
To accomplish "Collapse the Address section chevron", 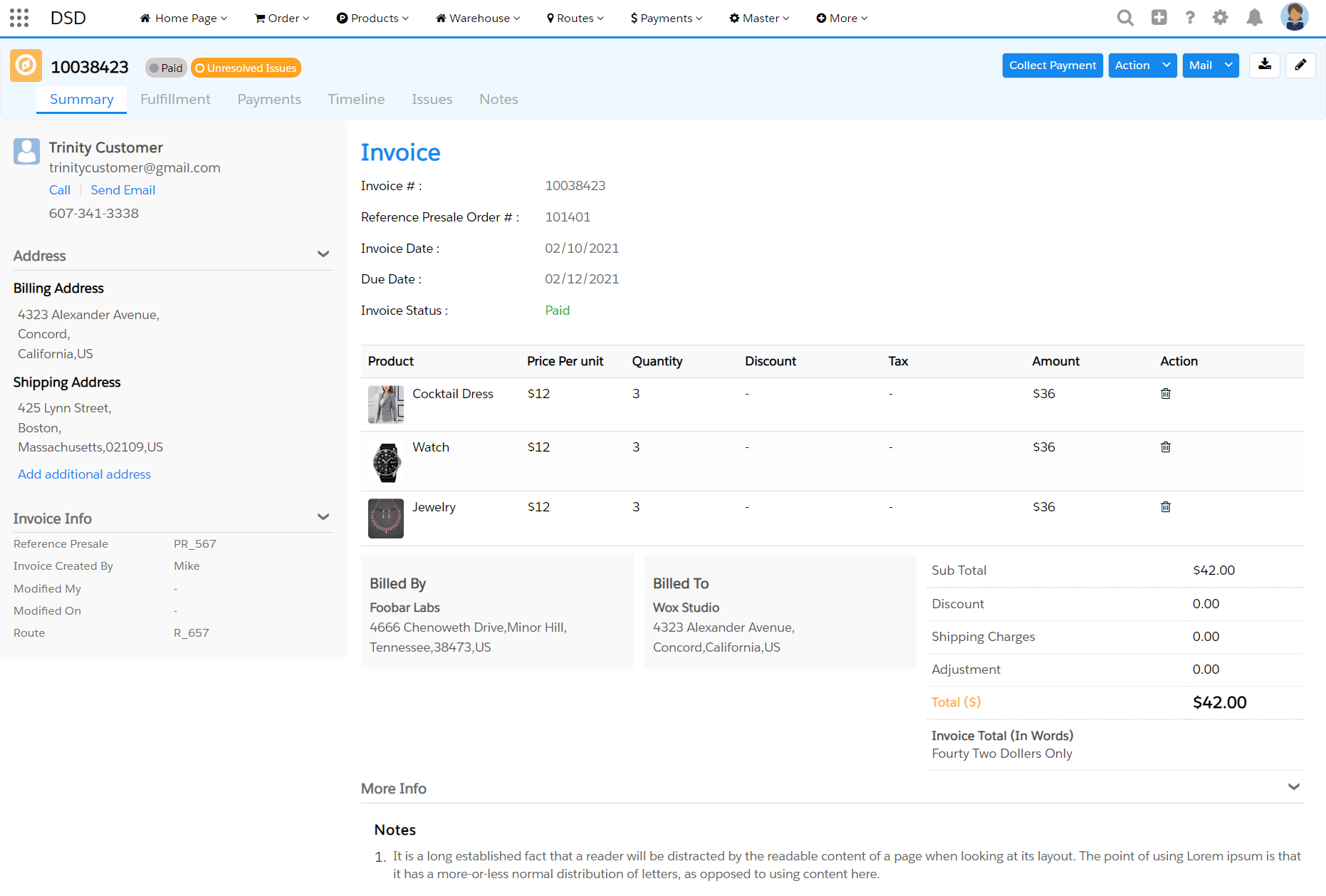I will 323,254.
